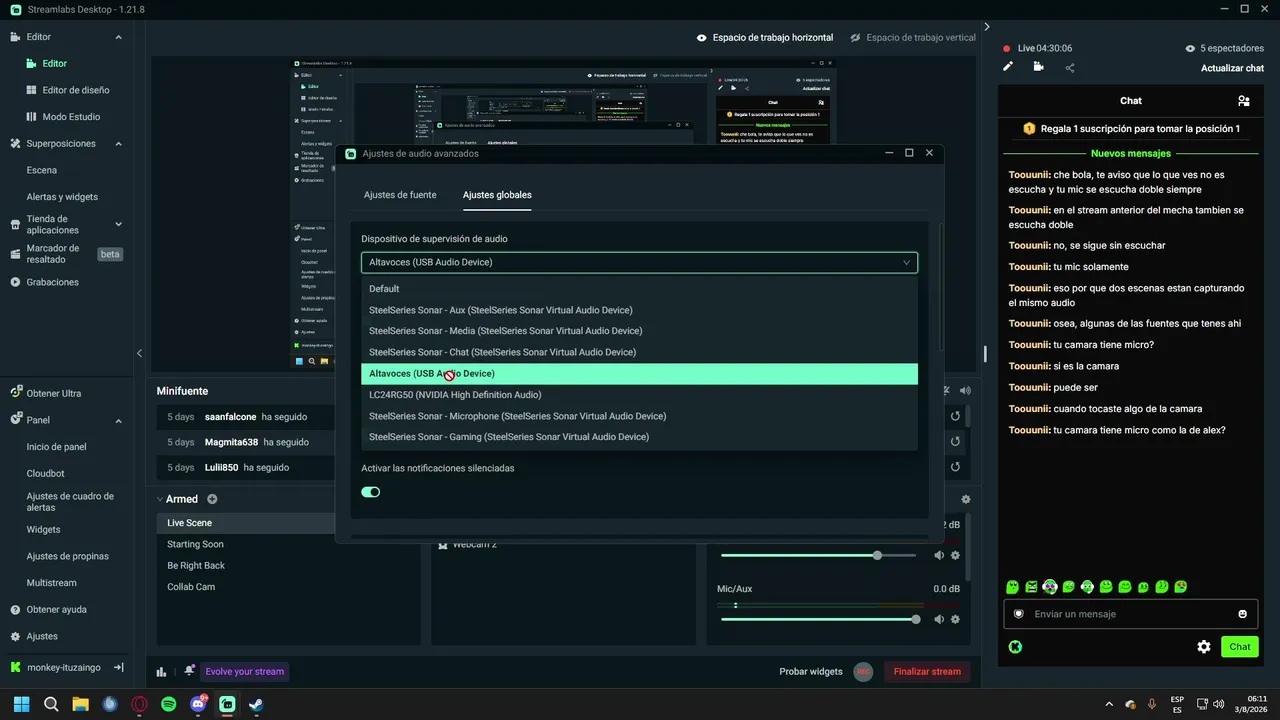Image resolution: width=1280 pixels, height=720 pixels.
Task: Choose Default from the device list
Action: (x=639, y=289)
